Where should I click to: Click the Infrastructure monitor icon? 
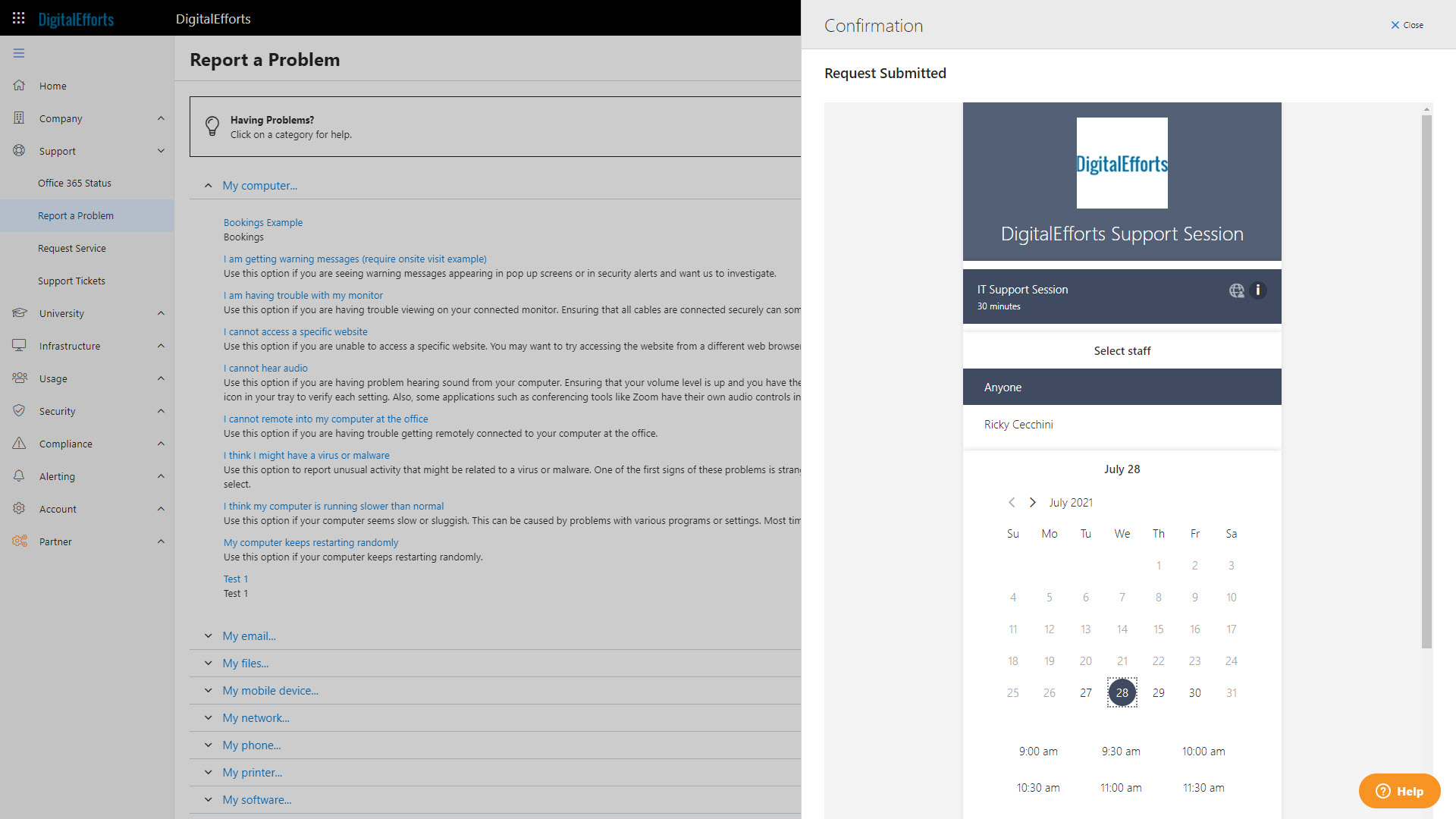pos(19,346)
